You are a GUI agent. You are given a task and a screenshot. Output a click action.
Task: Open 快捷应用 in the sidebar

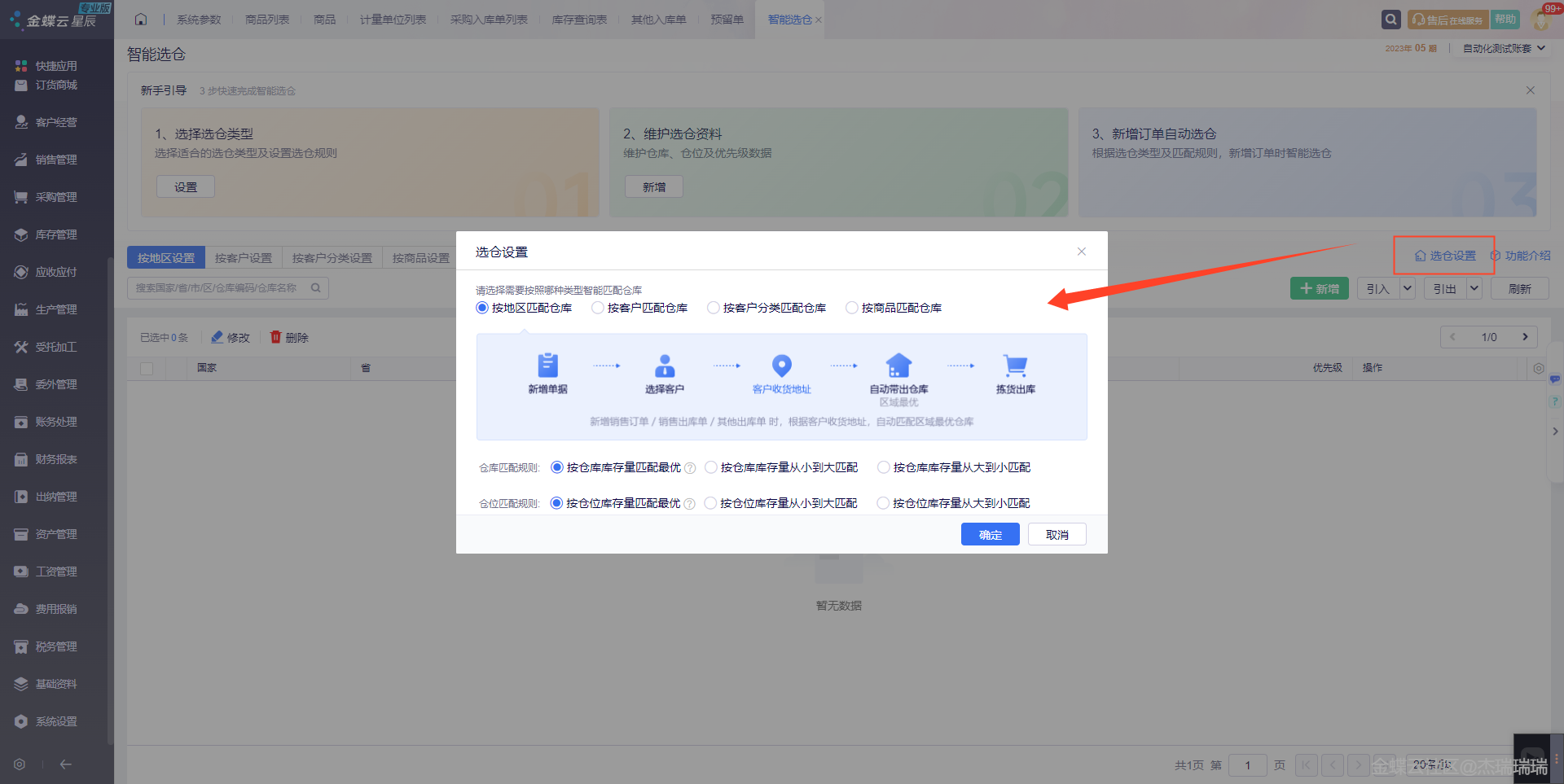46,66
